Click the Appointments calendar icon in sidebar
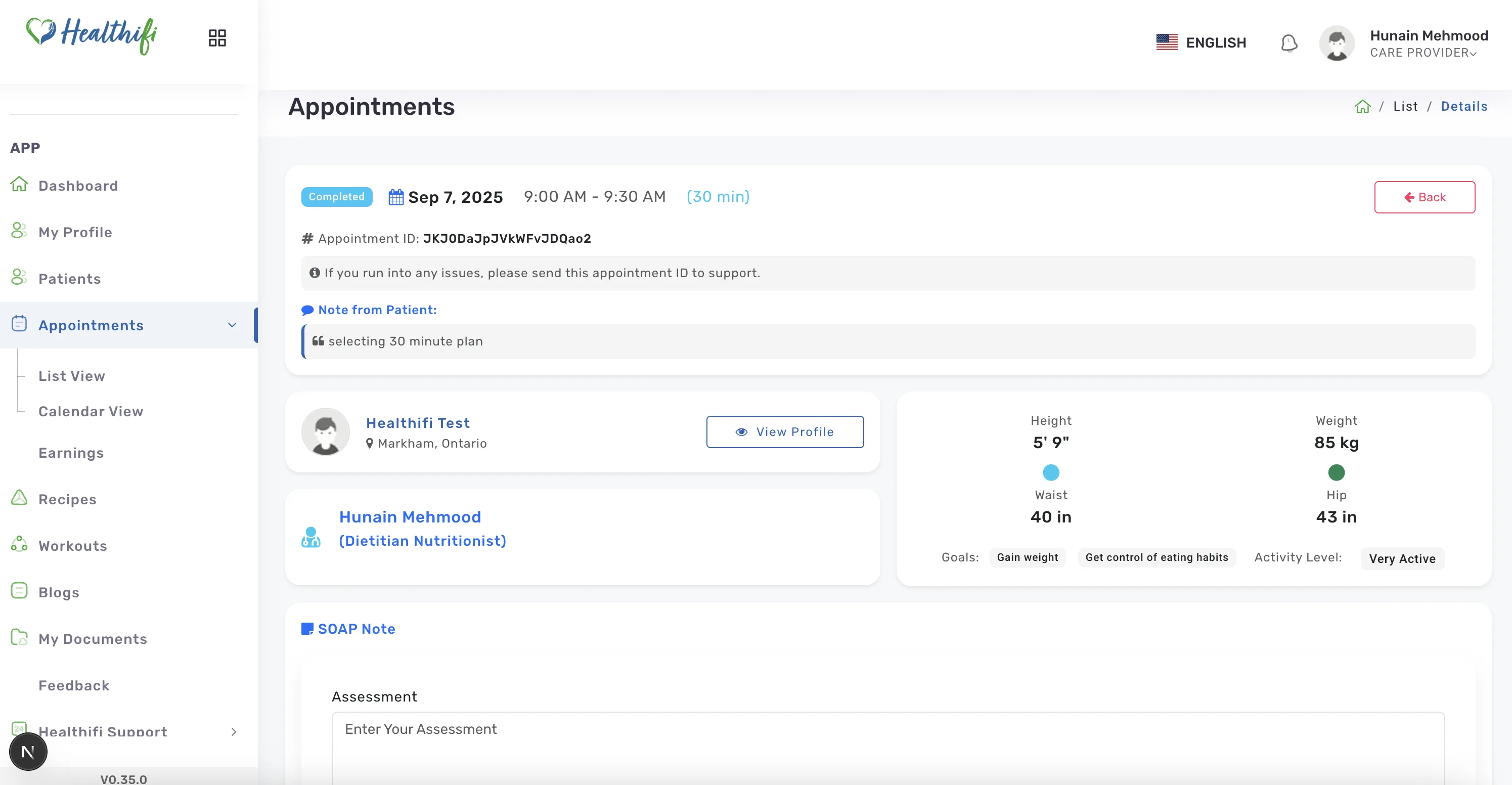Image resolution: width=1512 pixels, height=785 pixels. 19,324
